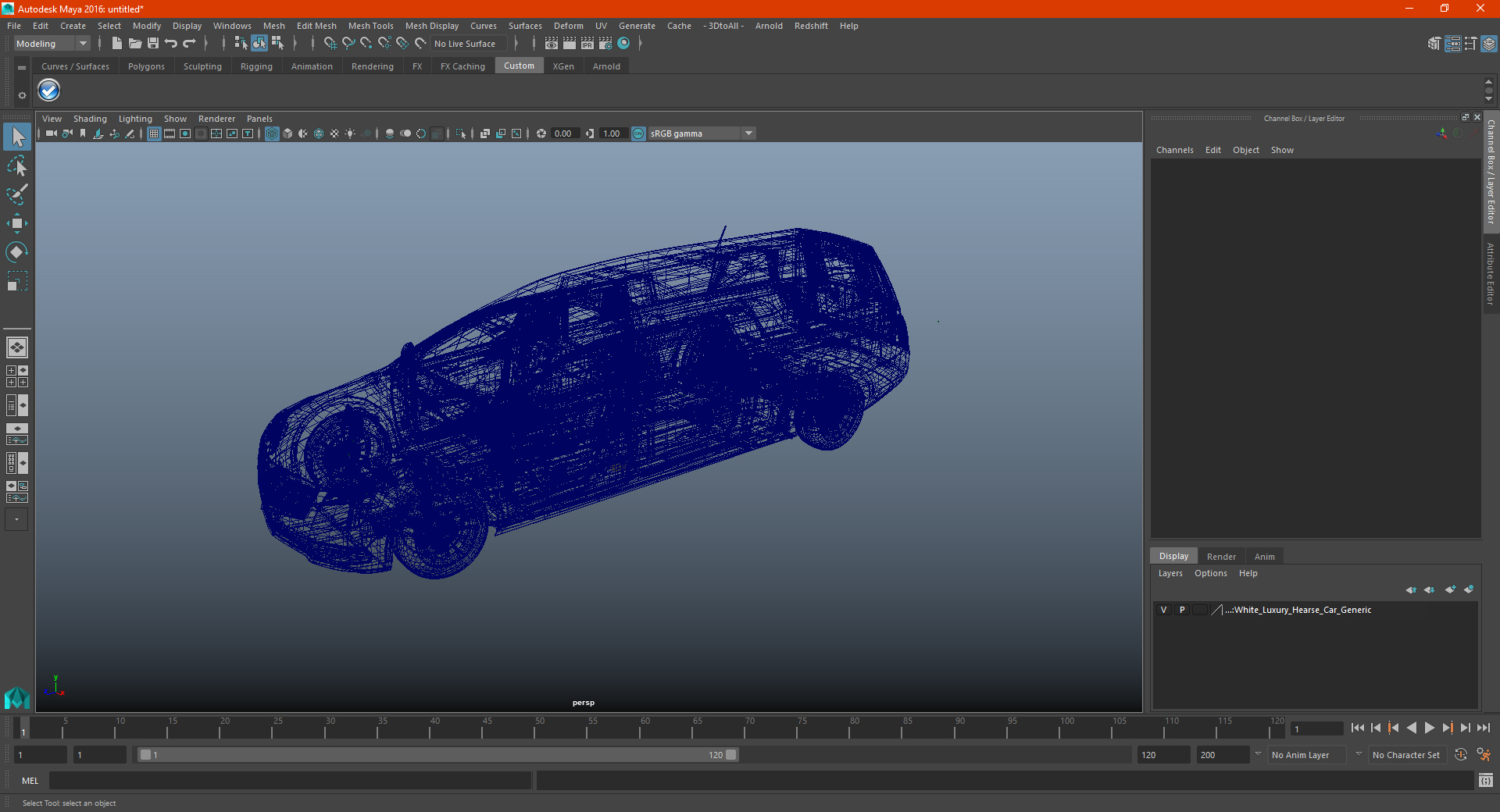Step forward one key
Screen dimensions: 1500x812
click(x=1447, y=728)
